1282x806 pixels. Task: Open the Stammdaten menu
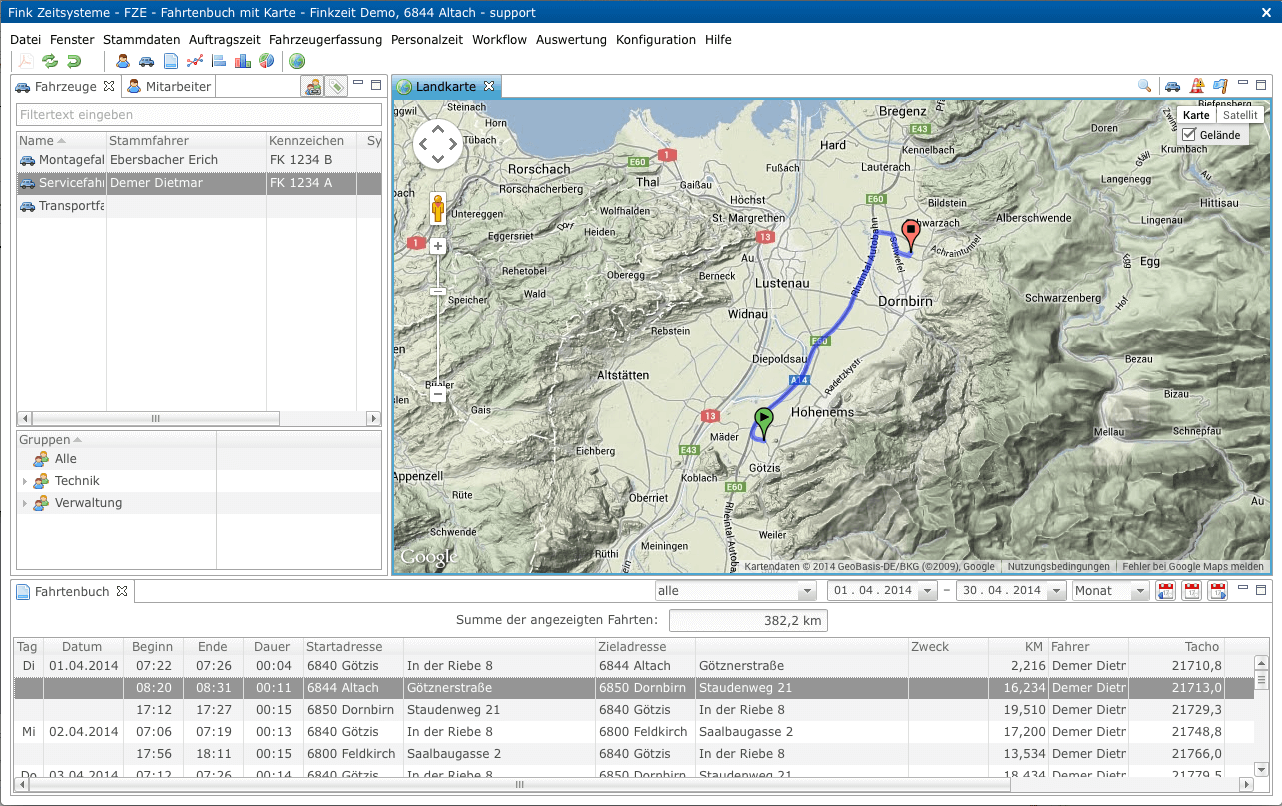141,40
